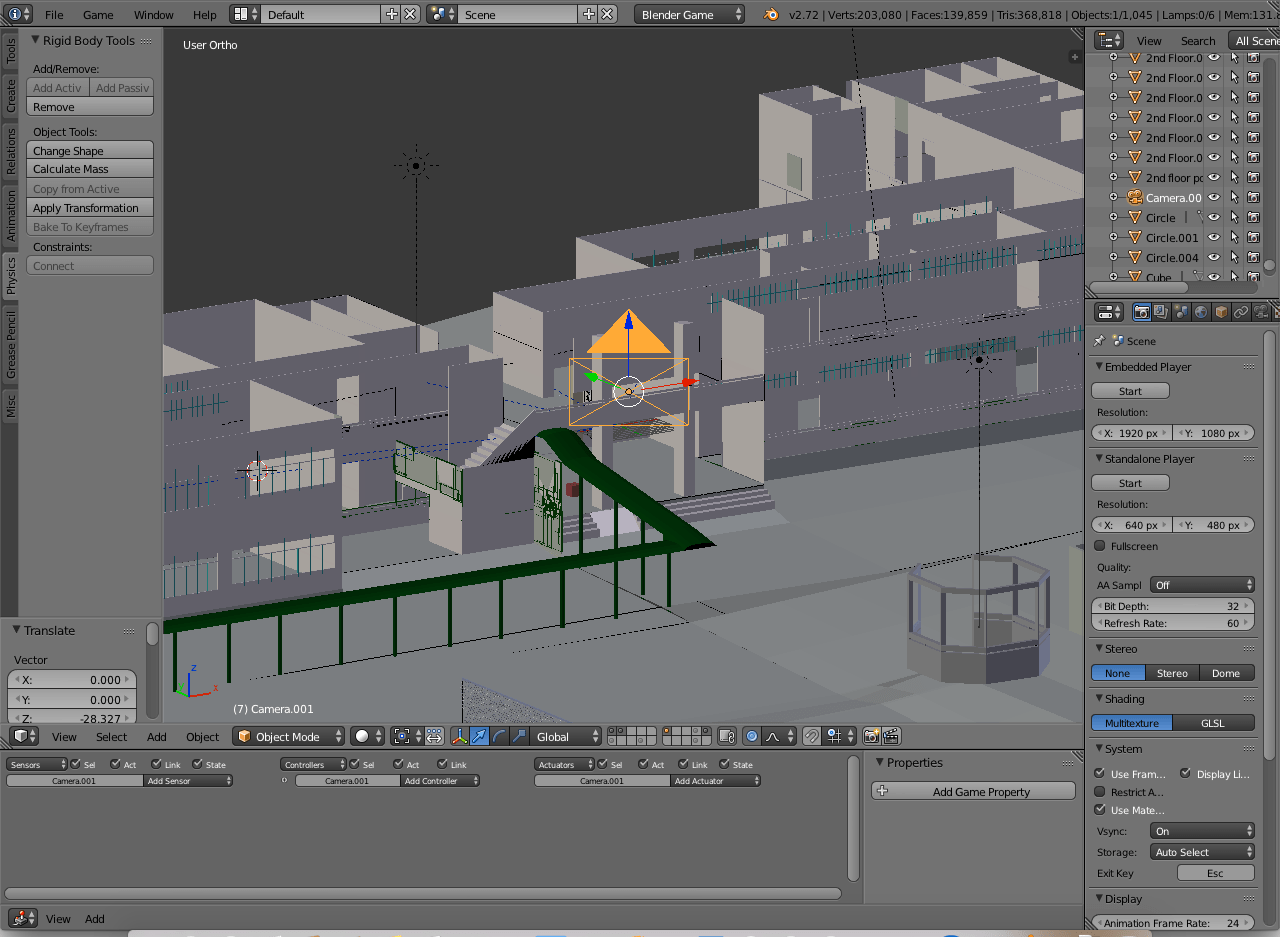Click the Animation Frame Rate slider

point(1173,923)
